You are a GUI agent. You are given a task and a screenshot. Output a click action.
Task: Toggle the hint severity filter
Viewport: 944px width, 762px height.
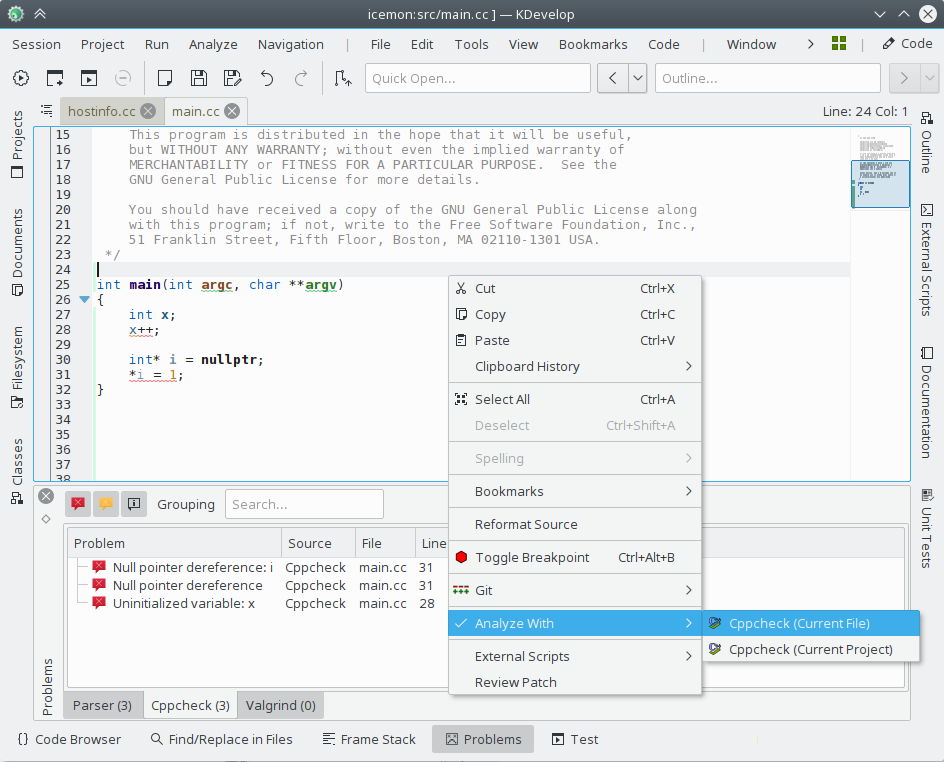point(133,503)
